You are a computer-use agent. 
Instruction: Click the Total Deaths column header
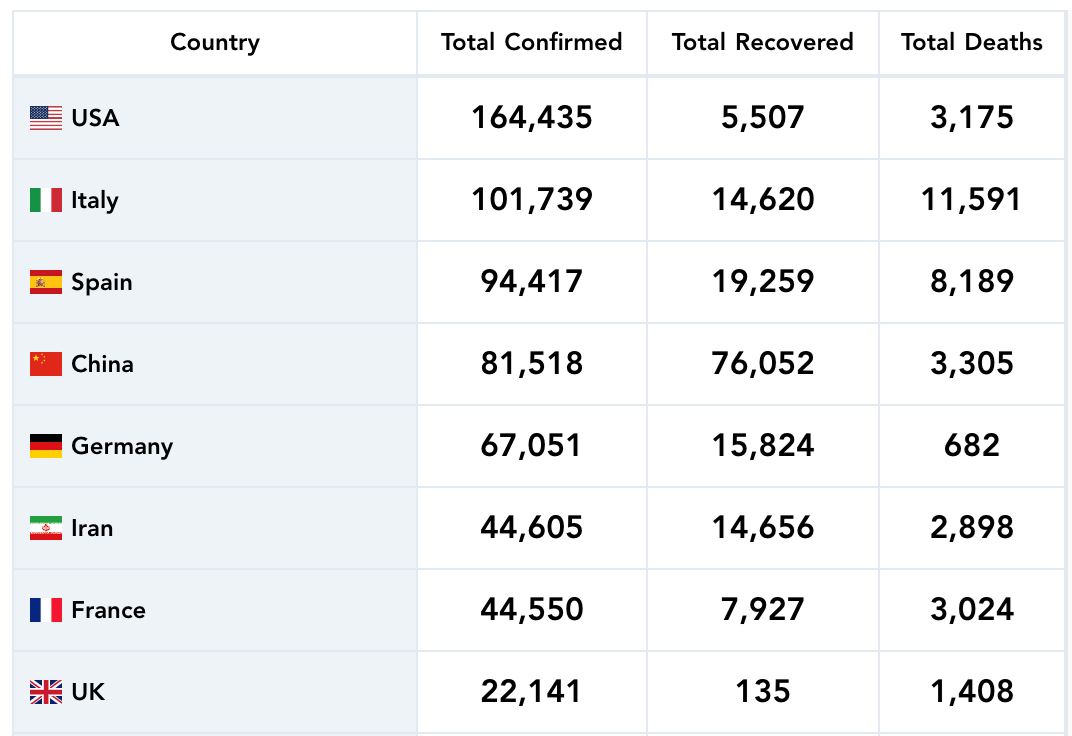tap(971, 42)
